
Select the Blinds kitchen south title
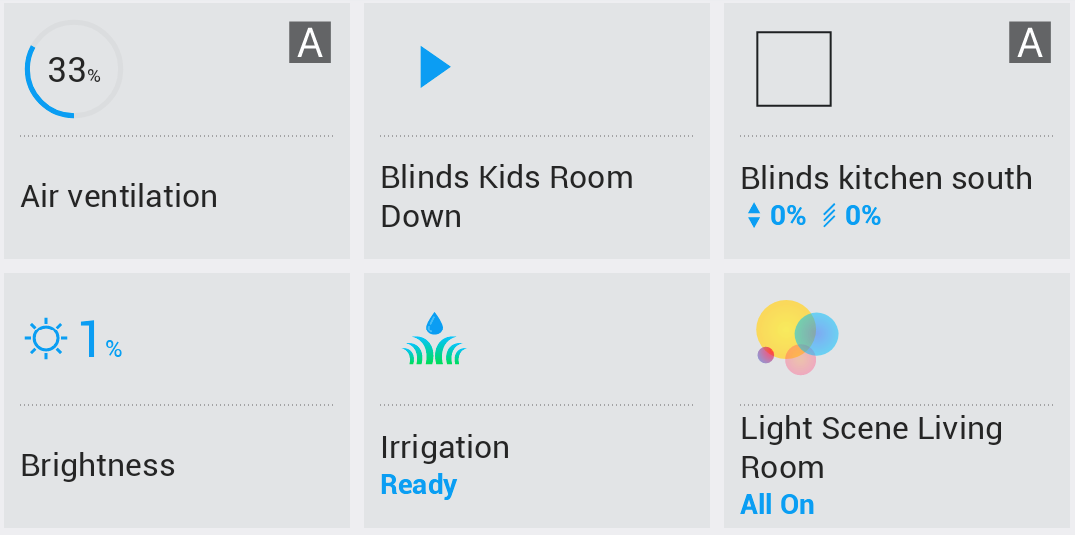886,178
